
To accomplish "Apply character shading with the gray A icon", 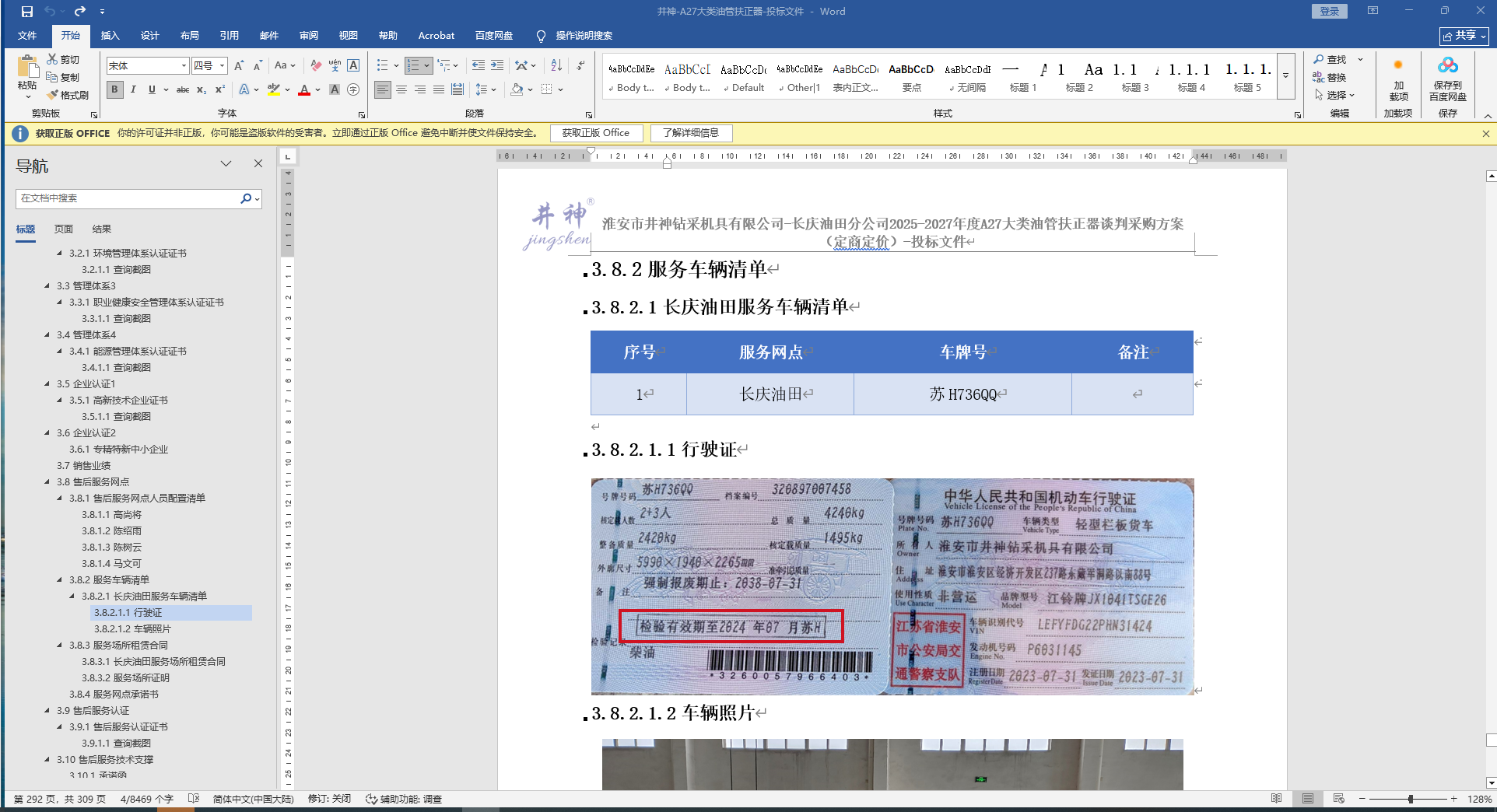I will 335,89.
